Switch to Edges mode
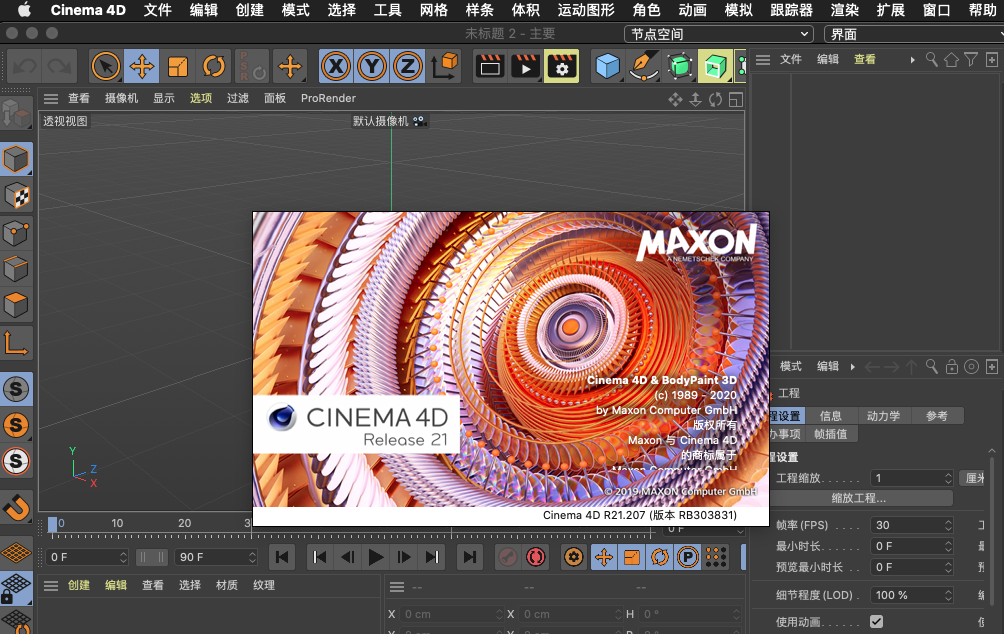This screenshot has height=634, width=1004. 16,270
